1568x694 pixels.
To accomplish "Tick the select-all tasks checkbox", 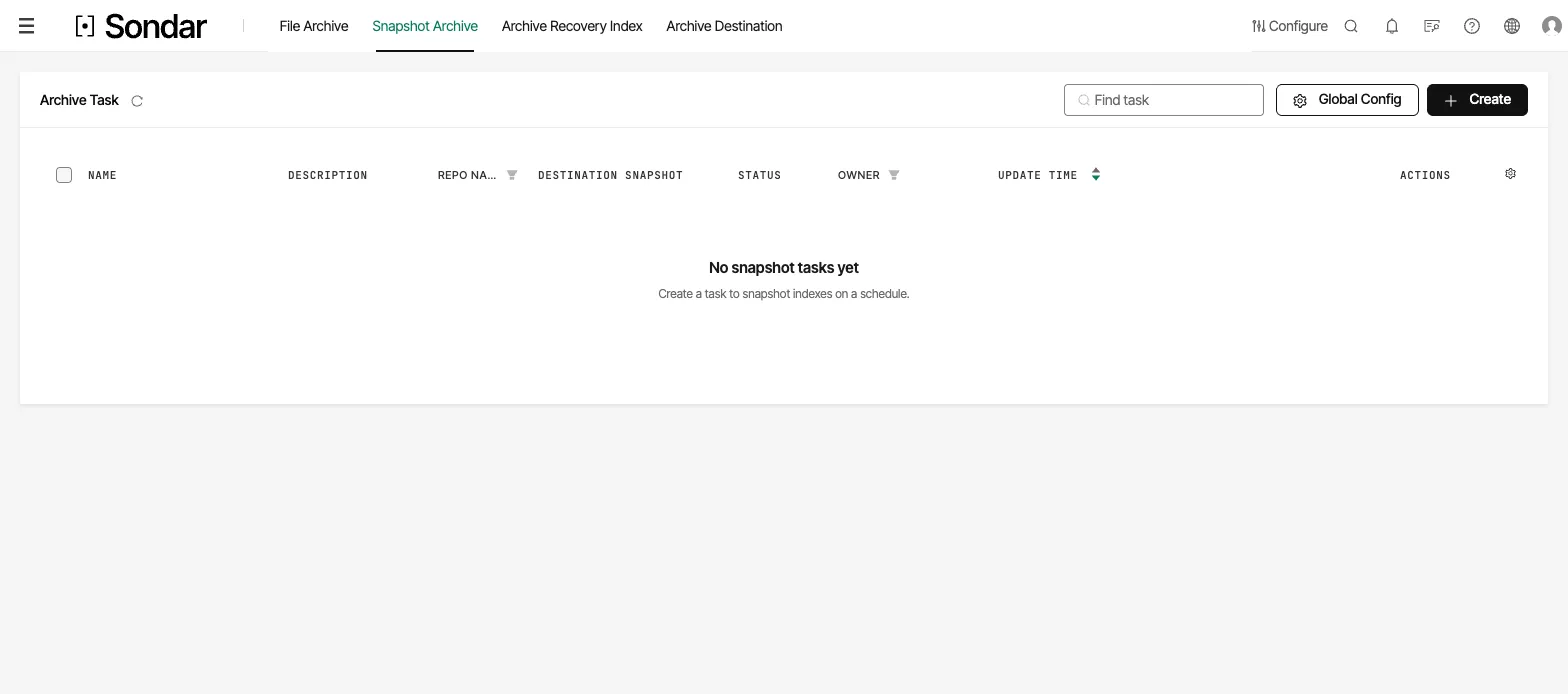I will [64, 175].
